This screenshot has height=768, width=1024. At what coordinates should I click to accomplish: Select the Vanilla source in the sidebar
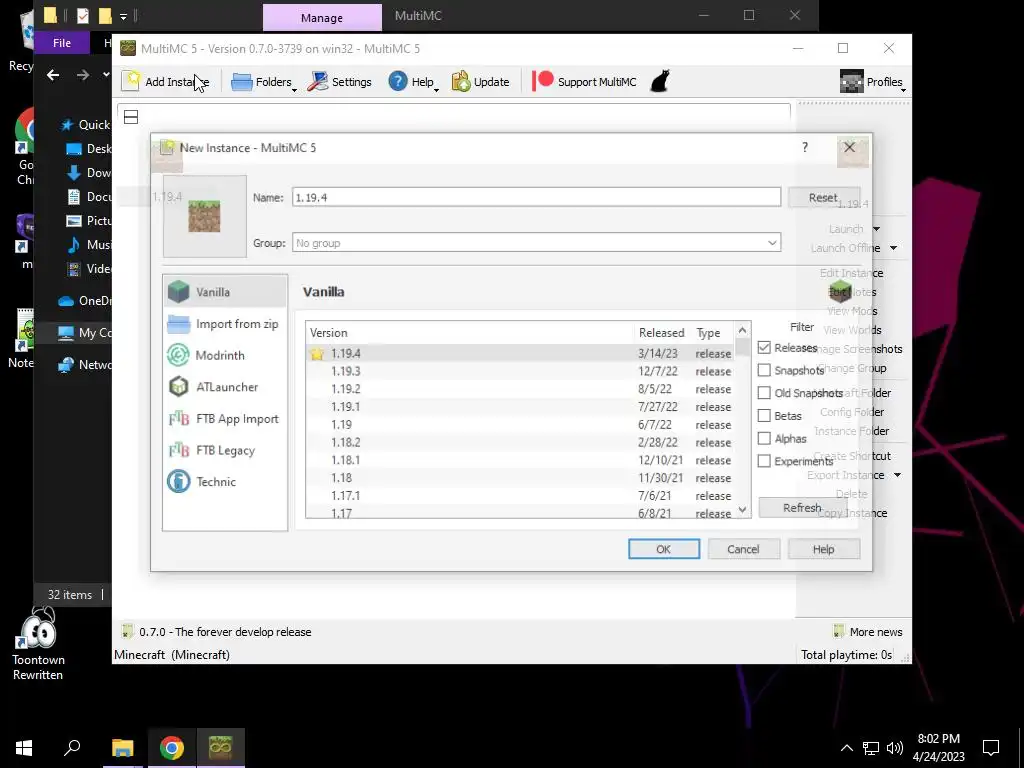click(225, 292)
